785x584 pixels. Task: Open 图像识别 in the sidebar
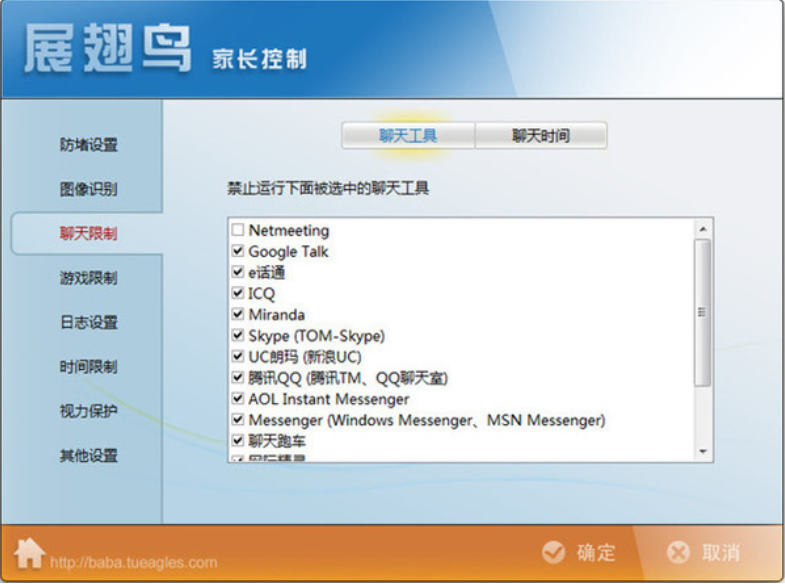88,189
